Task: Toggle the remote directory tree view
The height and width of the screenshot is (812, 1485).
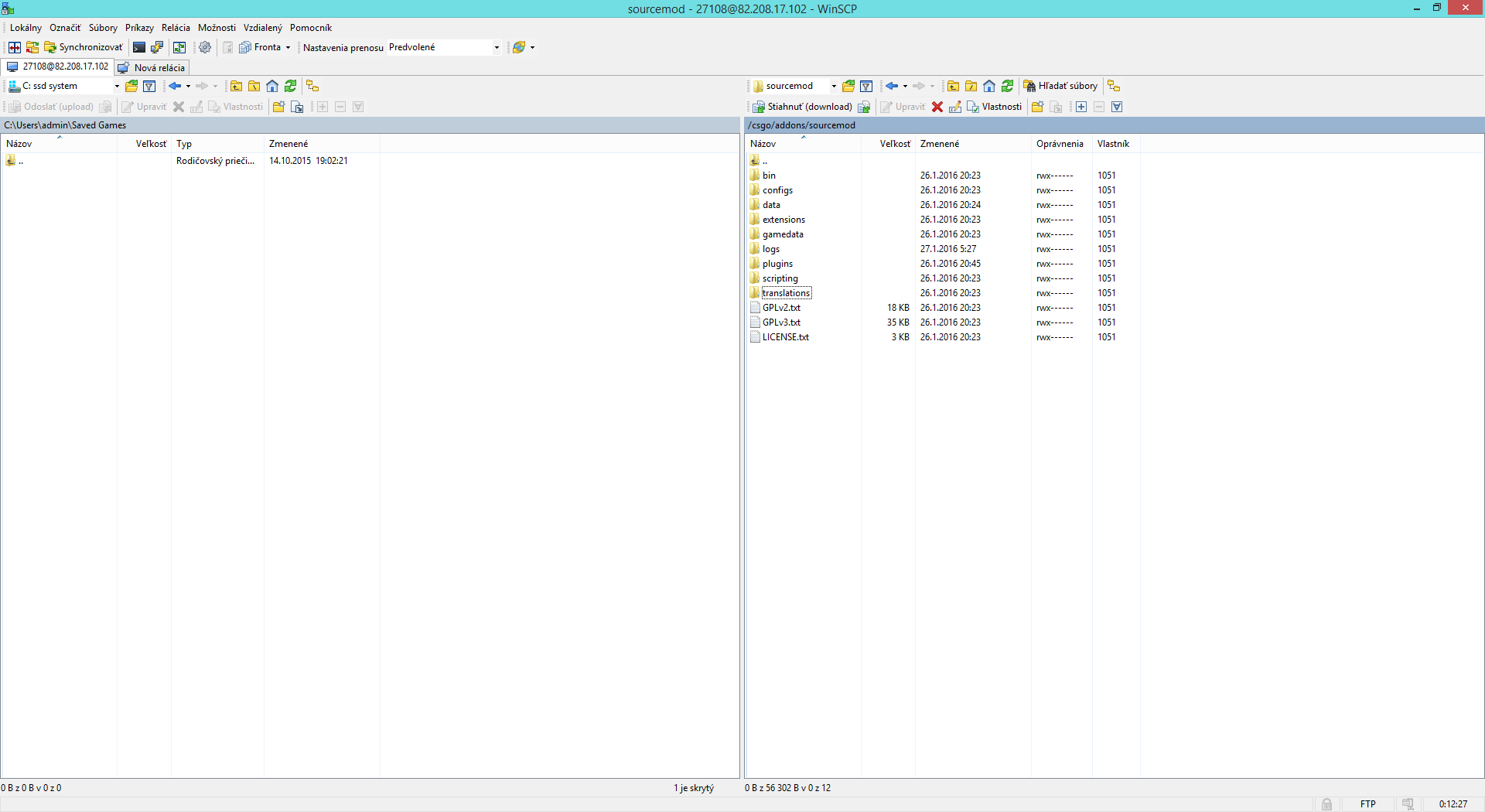Action: [x=1114, y=86]
